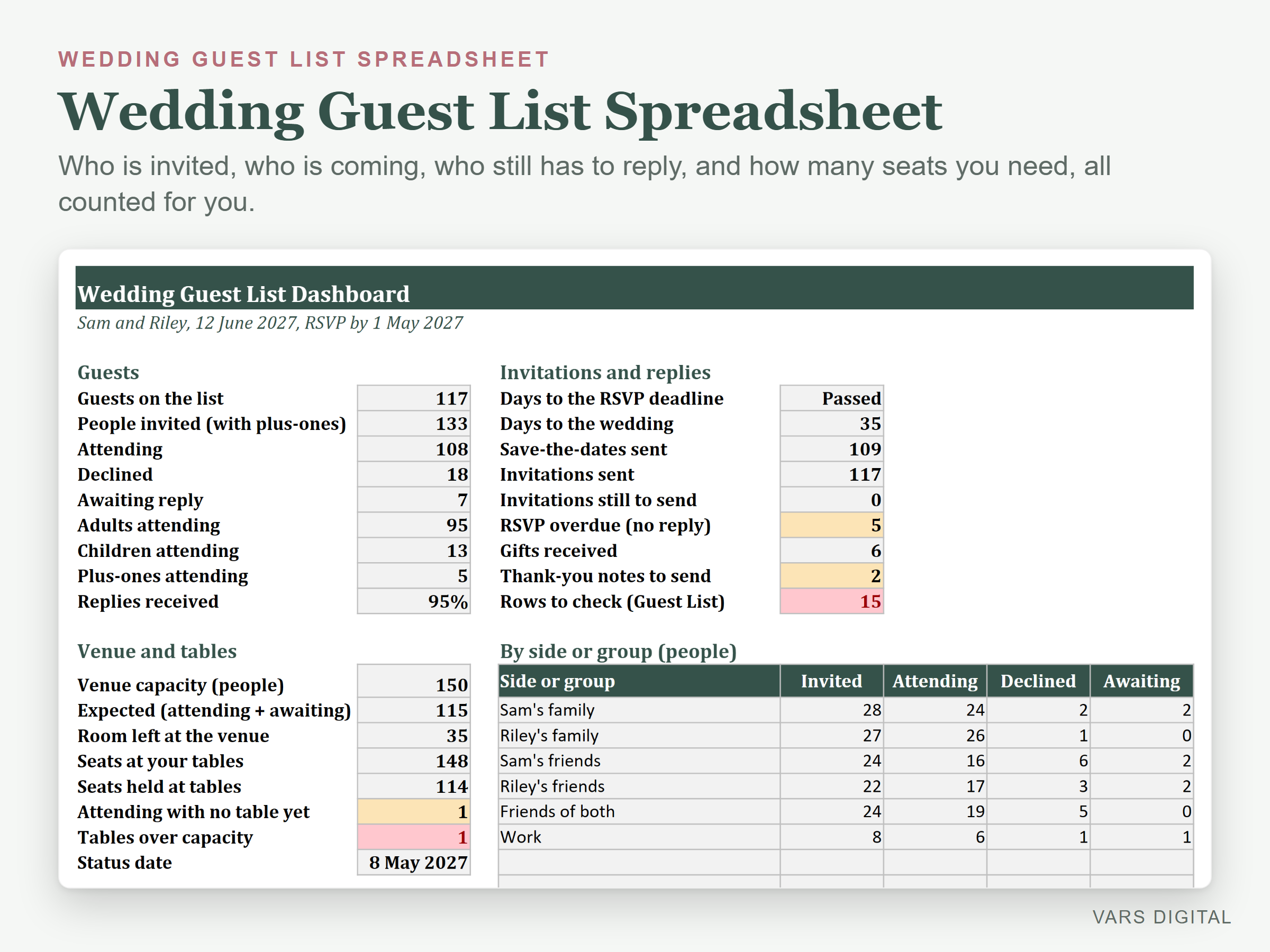The image size is (1270, 952).
Task: Click the Wedding Guest List Dashboard title bar
Action: point(634,288)
